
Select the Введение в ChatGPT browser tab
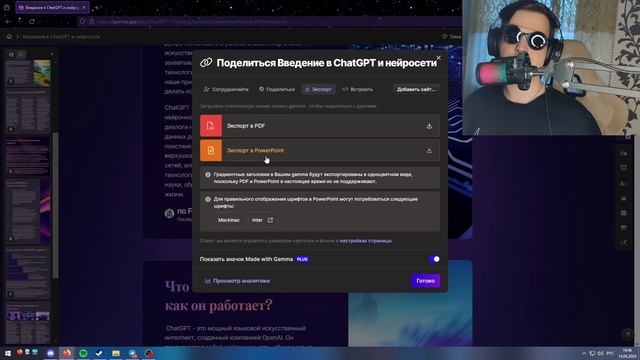(52, 7)
